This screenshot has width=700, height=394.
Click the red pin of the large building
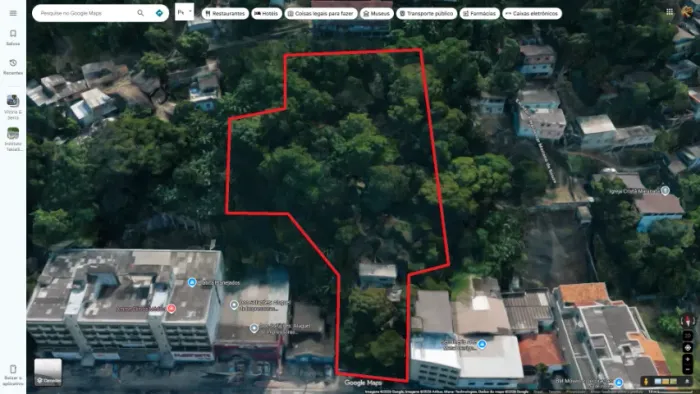point(171,308)
